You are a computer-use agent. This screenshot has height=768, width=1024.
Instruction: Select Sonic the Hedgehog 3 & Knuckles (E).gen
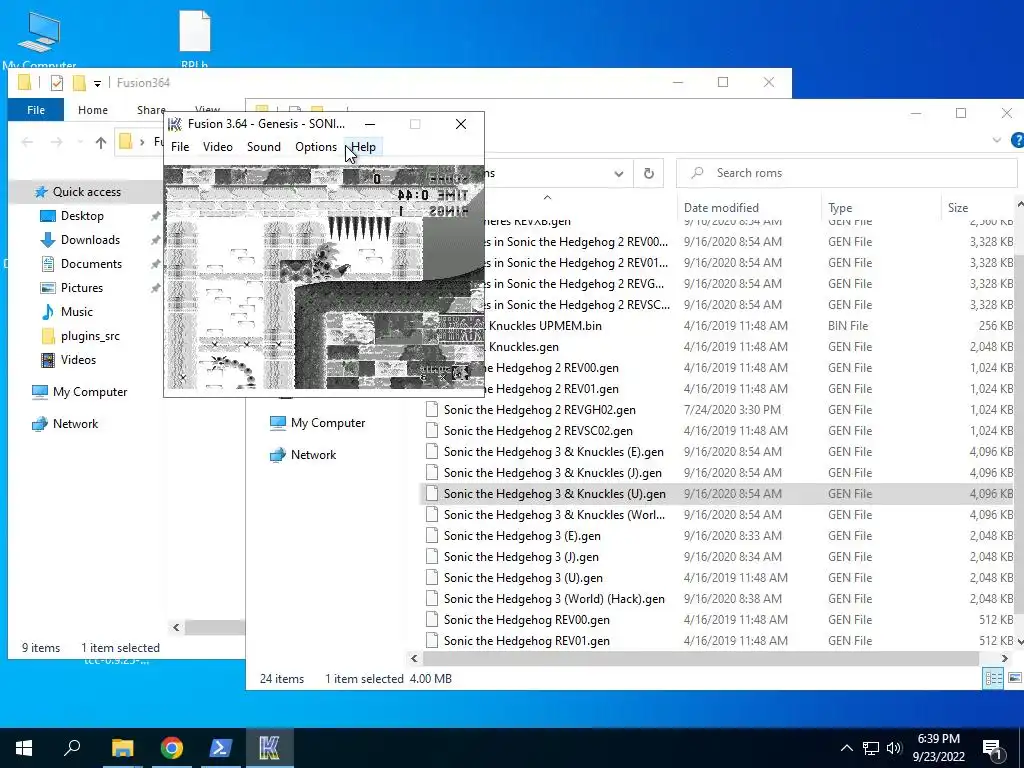point(554,452)
